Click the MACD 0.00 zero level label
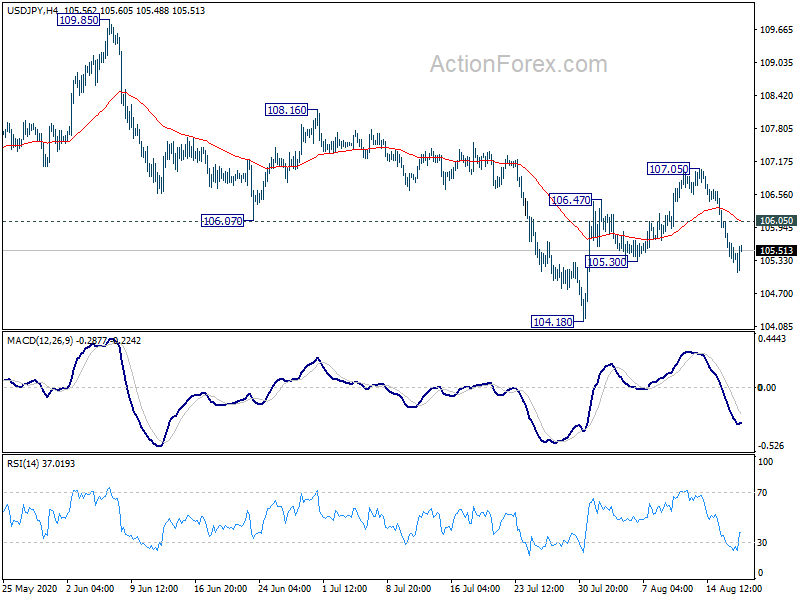Screen dimensions: 800x600 (x=766, y=388)
